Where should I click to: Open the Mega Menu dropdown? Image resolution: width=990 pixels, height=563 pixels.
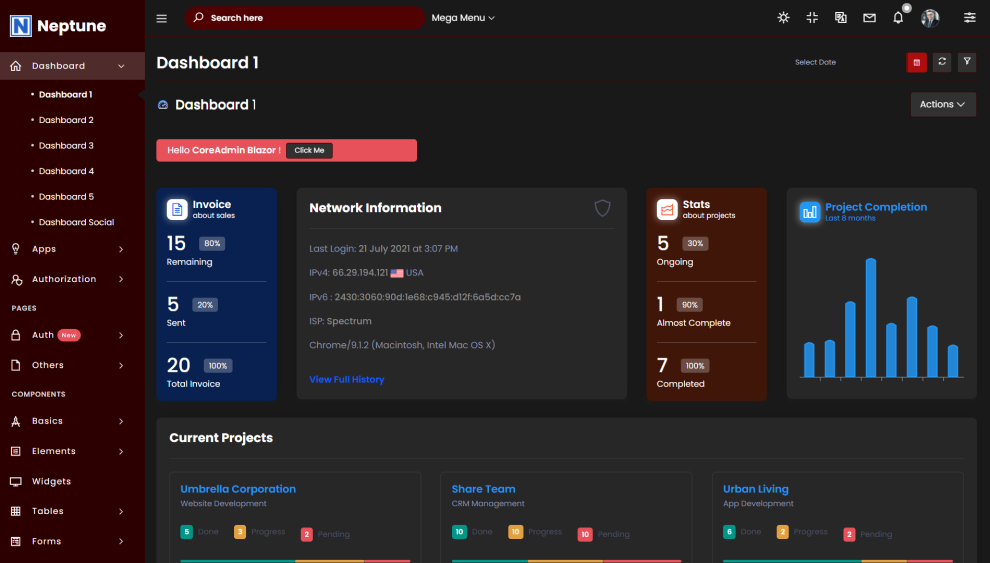(x=463, y=18)
